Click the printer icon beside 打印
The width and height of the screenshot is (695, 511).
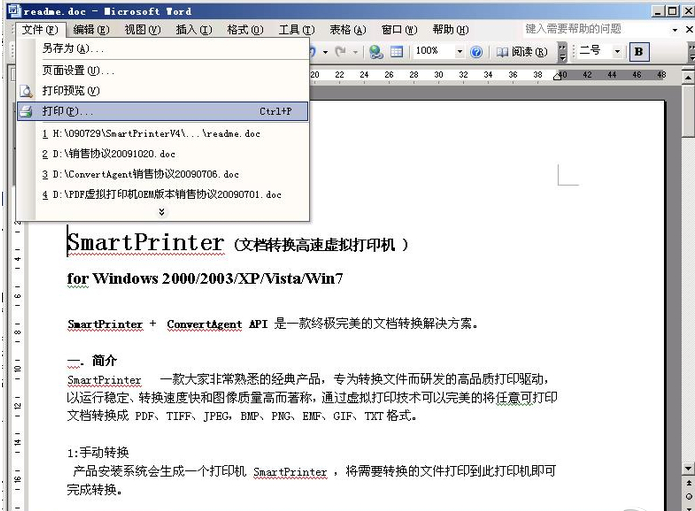(26, 111)
